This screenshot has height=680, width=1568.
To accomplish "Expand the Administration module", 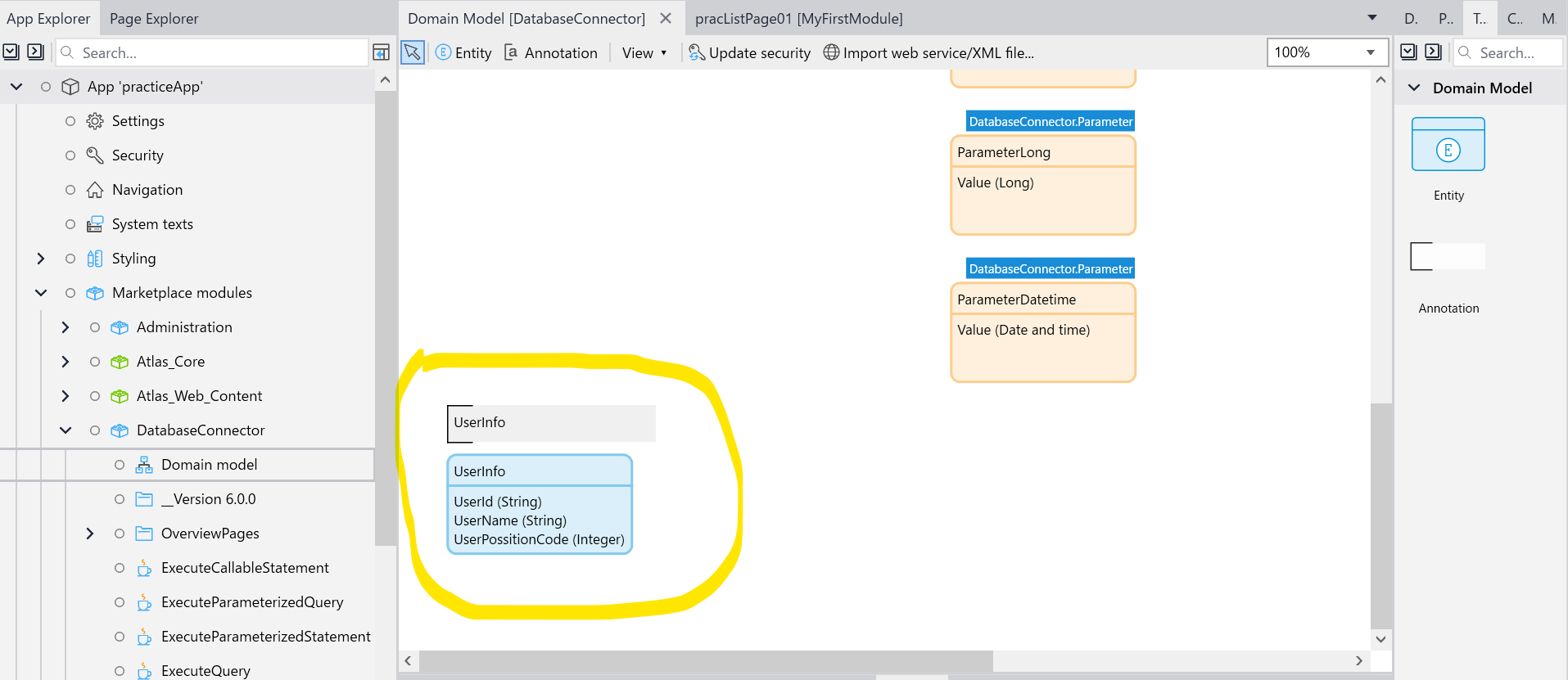I will pyautogui.click(x=66, y=327).
